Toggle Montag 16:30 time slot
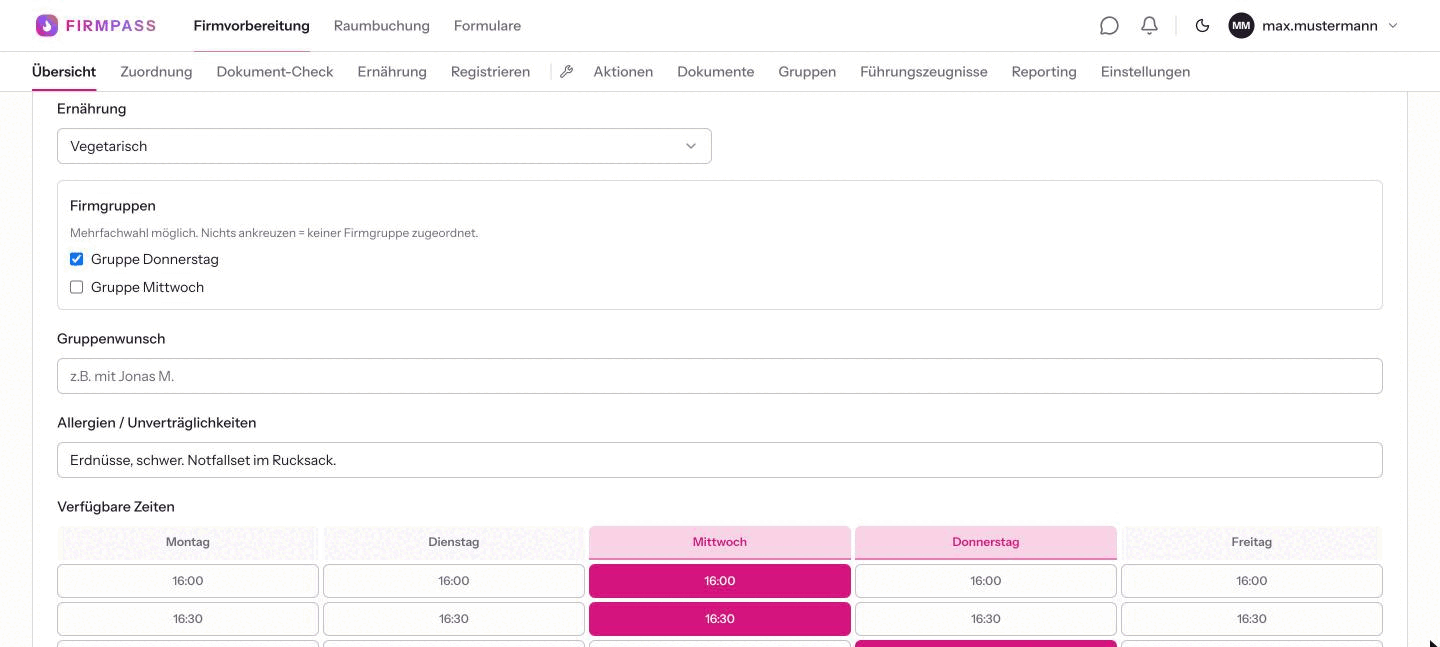 coord(188,619)
